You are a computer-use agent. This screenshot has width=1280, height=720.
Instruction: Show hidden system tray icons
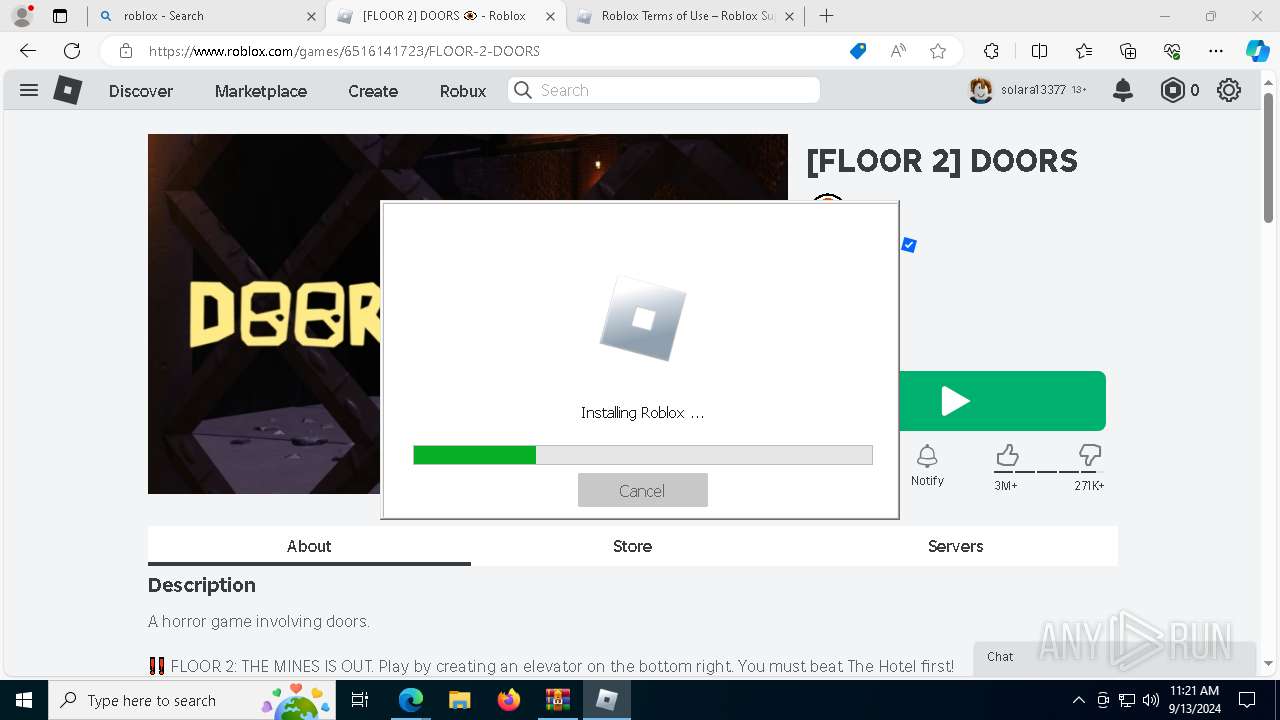[1078, 700]
